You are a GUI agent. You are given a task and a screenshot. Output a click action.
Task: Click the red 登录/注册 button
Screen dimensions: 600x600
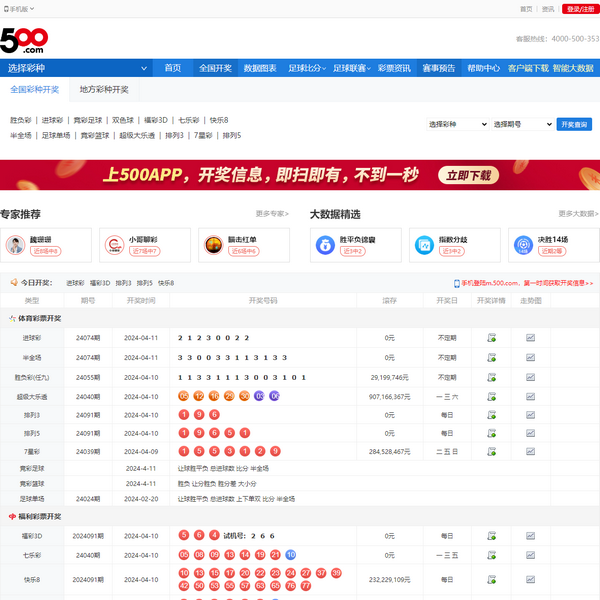579,8
